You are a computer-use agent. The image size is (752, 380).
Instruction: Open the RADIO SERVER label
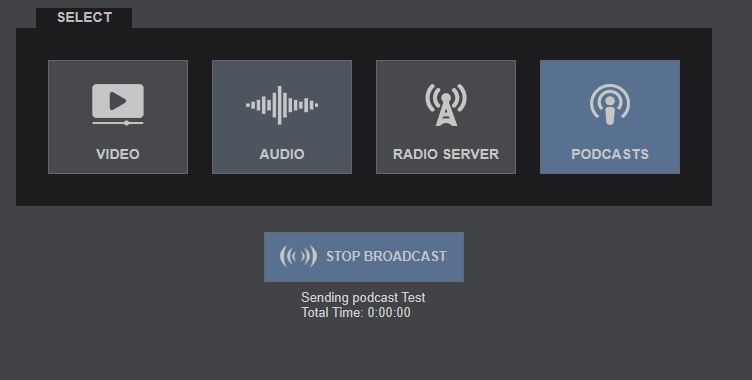(x=446, y=154)
